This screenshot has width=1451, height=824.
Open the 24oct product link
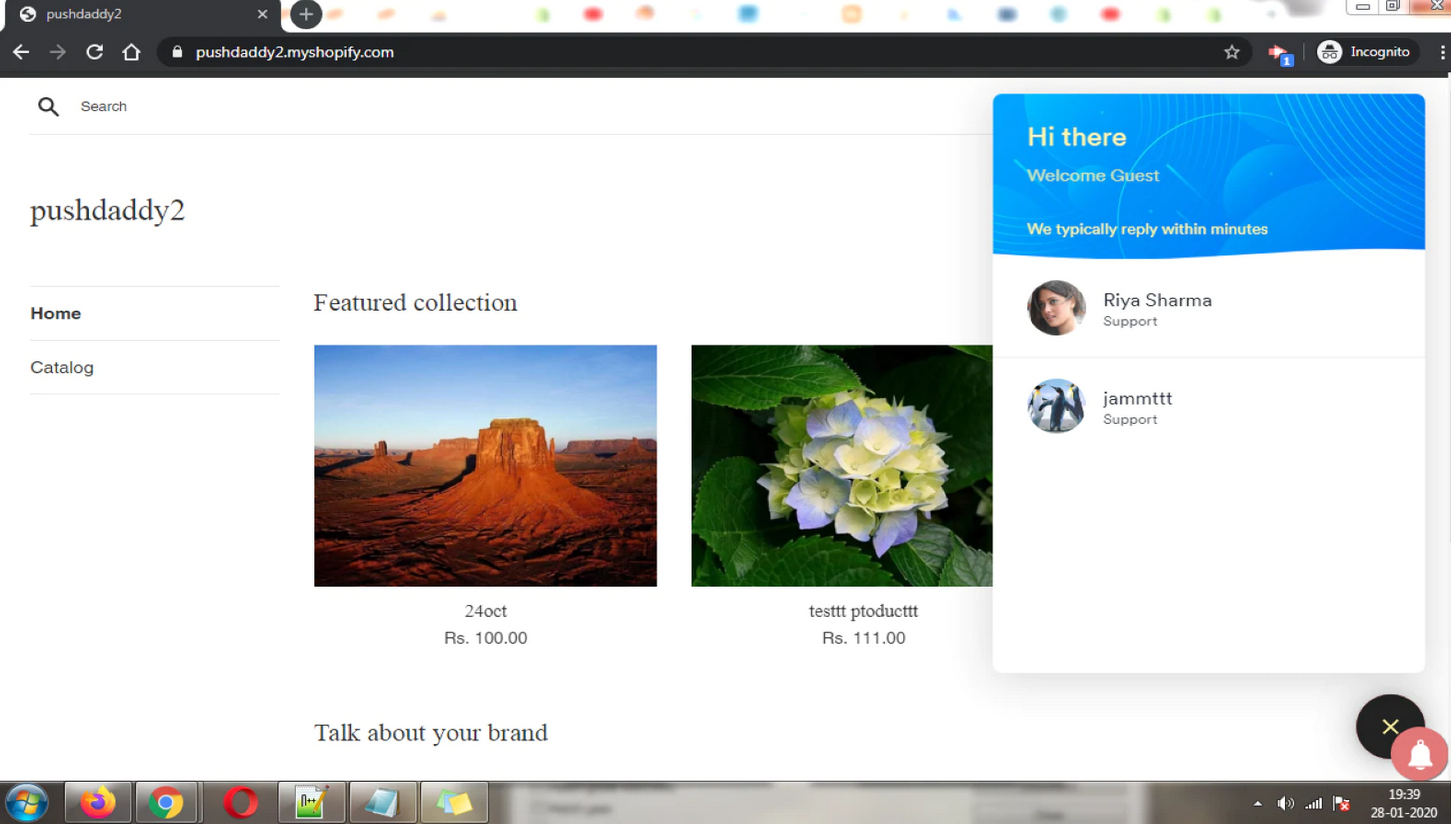pyautogui.click(x=485, y=611)
